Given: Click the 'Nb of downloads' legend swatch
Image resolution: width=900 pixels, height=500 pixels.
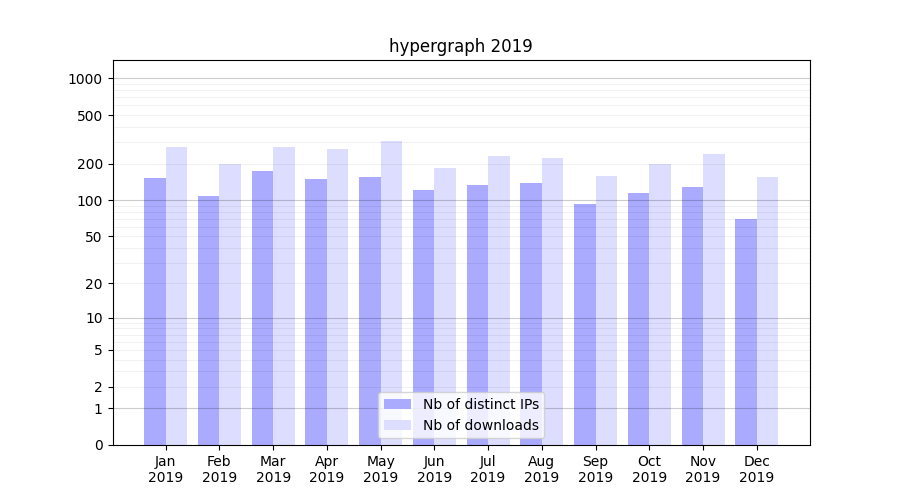Looking at the screenshot, I should point(397,425).
